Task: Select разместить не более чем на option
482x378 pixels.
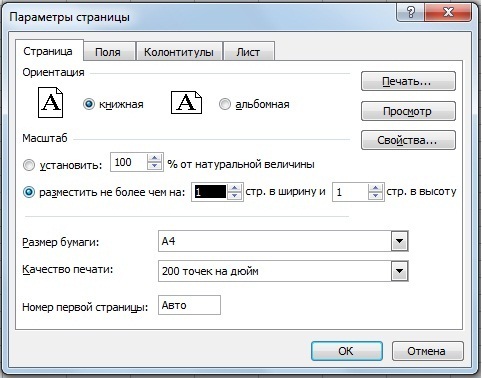Action: click(29, 192)
